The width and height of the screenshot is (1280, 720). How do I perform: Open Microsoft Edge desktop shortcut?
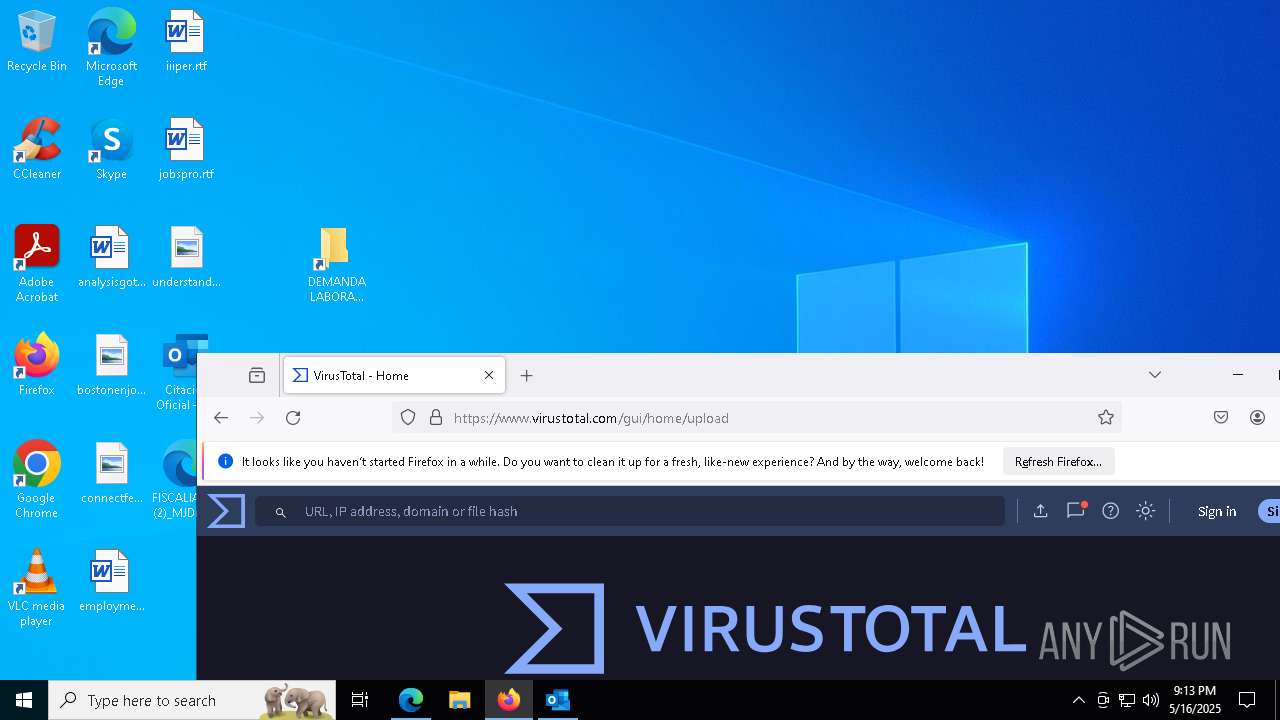point(111,47)
